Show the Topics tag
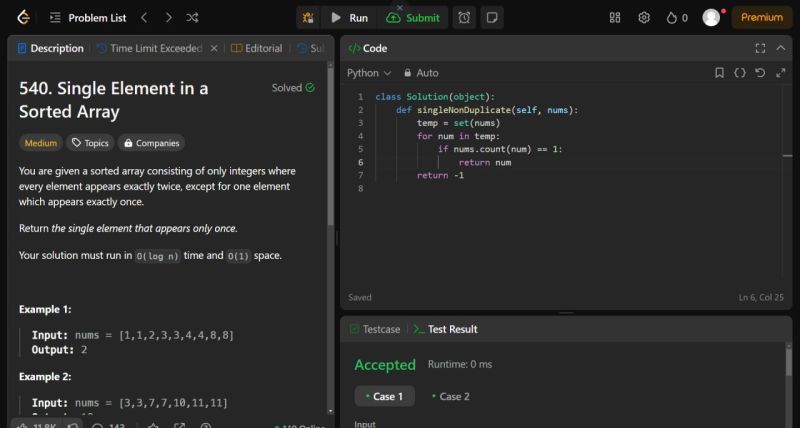The width and height of the screenshot is (800, 428). [x=90, y=143]
